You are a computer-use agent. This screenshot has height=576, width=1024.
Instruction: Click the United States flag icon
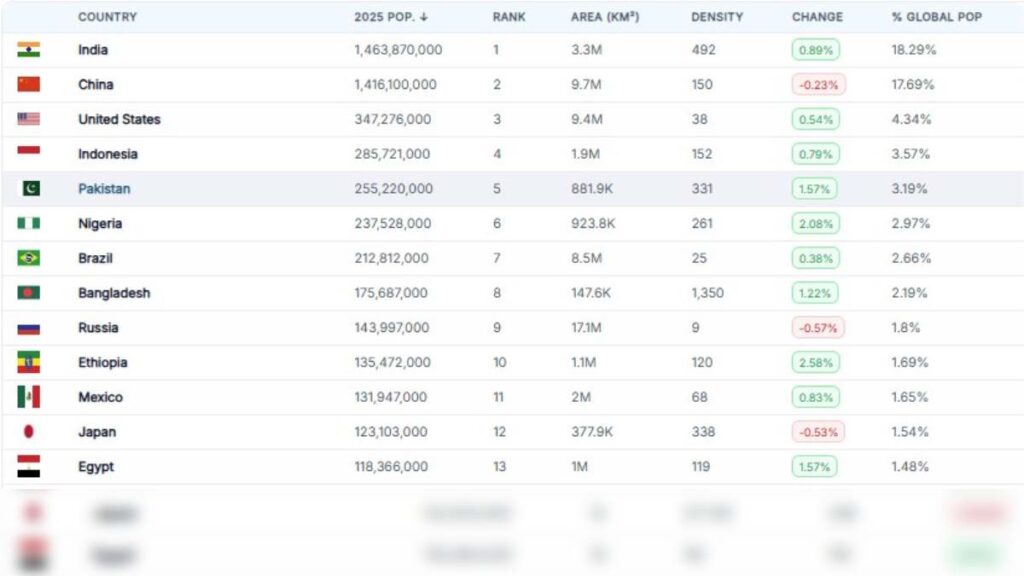click(28, 119)
